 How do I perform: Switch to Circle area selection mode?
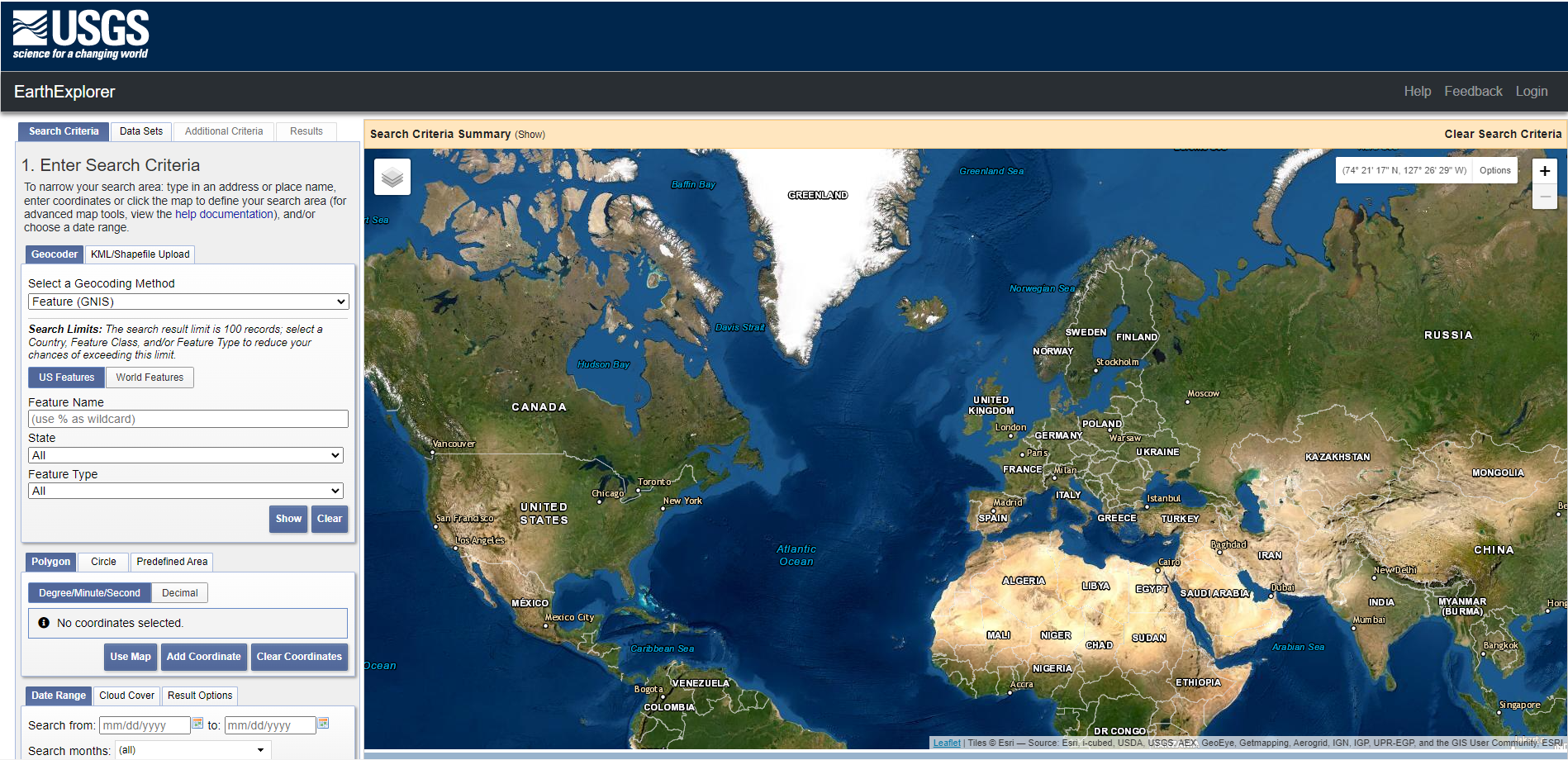coord(102,562)
